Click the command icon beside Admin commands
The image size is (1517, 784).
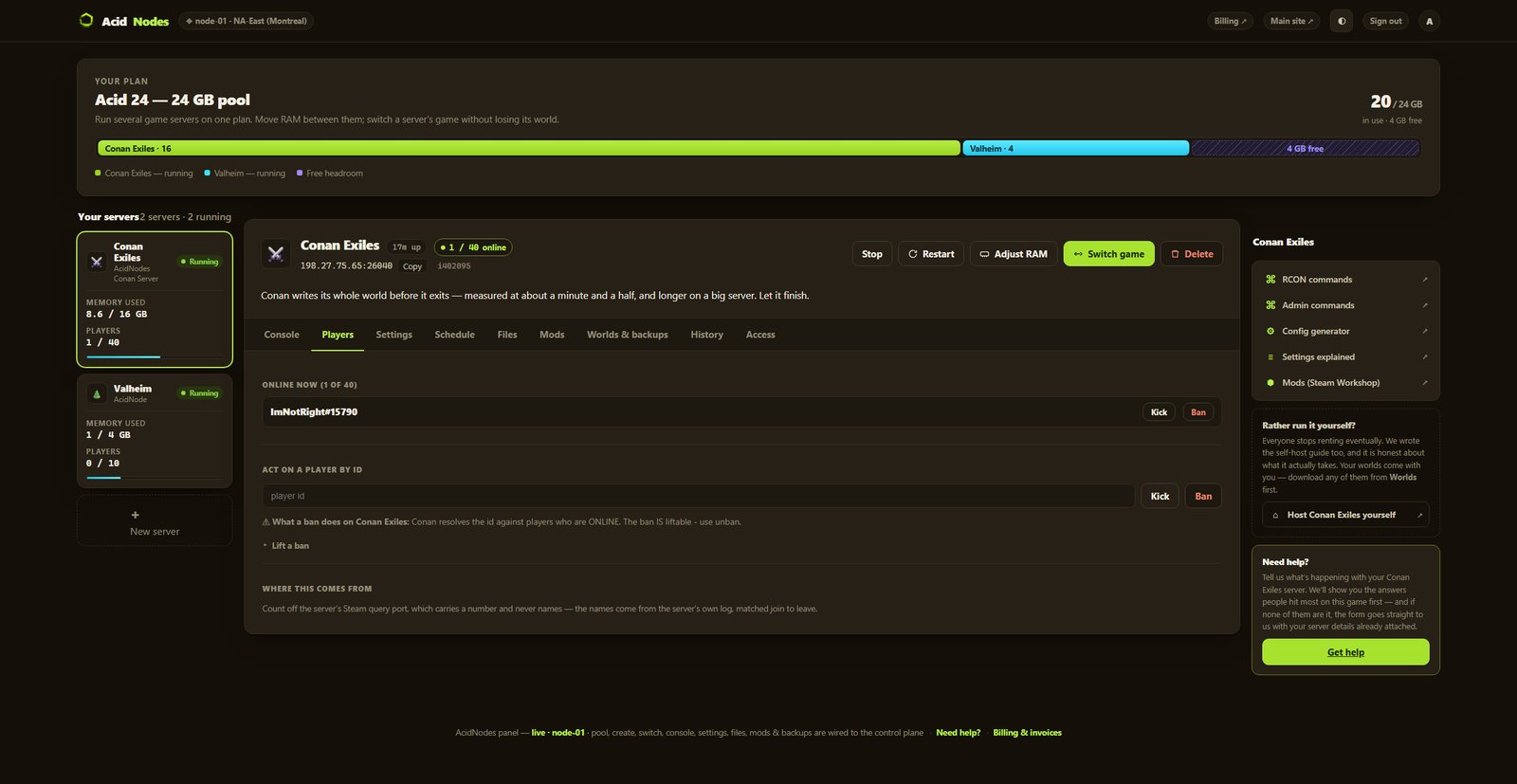point(1270,305)
